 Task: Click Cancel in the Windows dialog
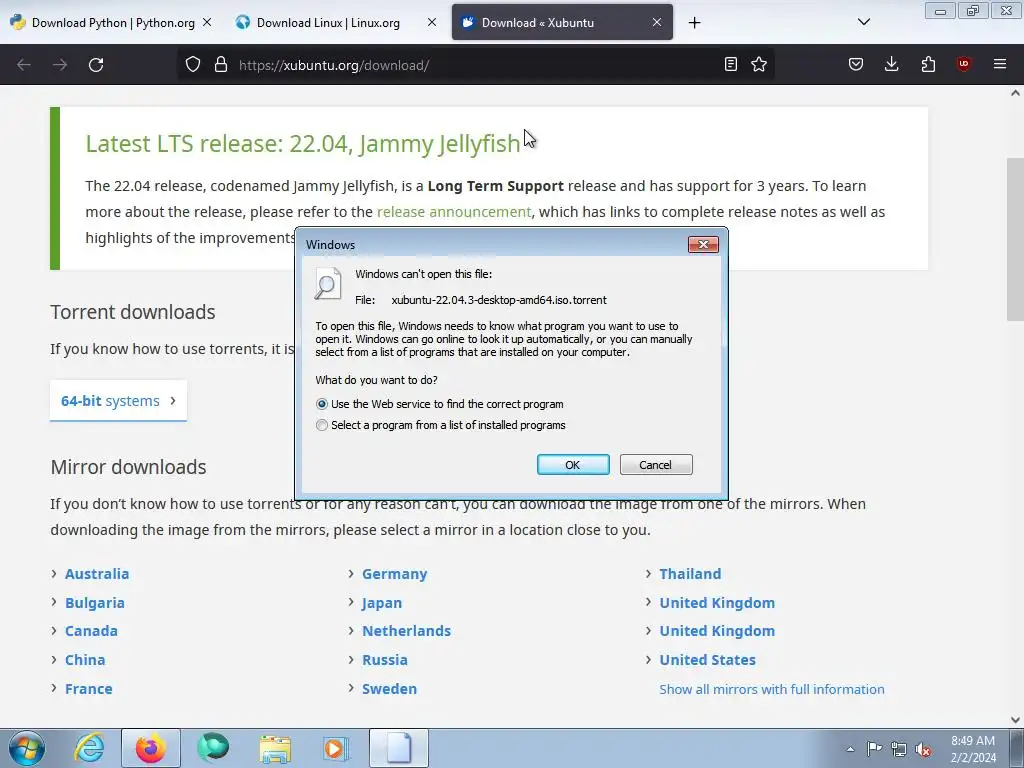656,465
